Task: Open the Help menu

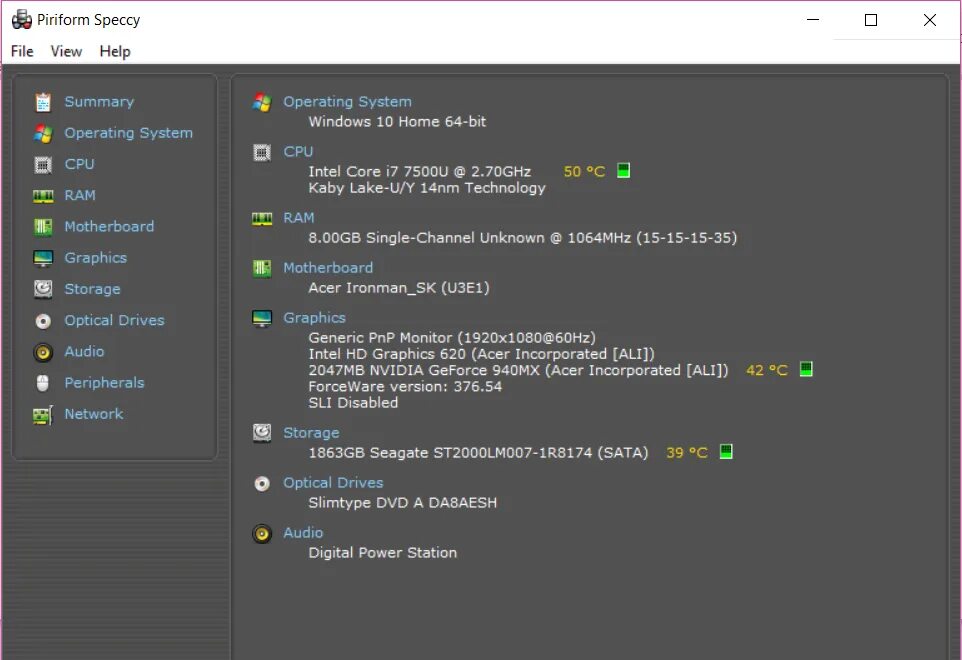Action: point(115,52)
